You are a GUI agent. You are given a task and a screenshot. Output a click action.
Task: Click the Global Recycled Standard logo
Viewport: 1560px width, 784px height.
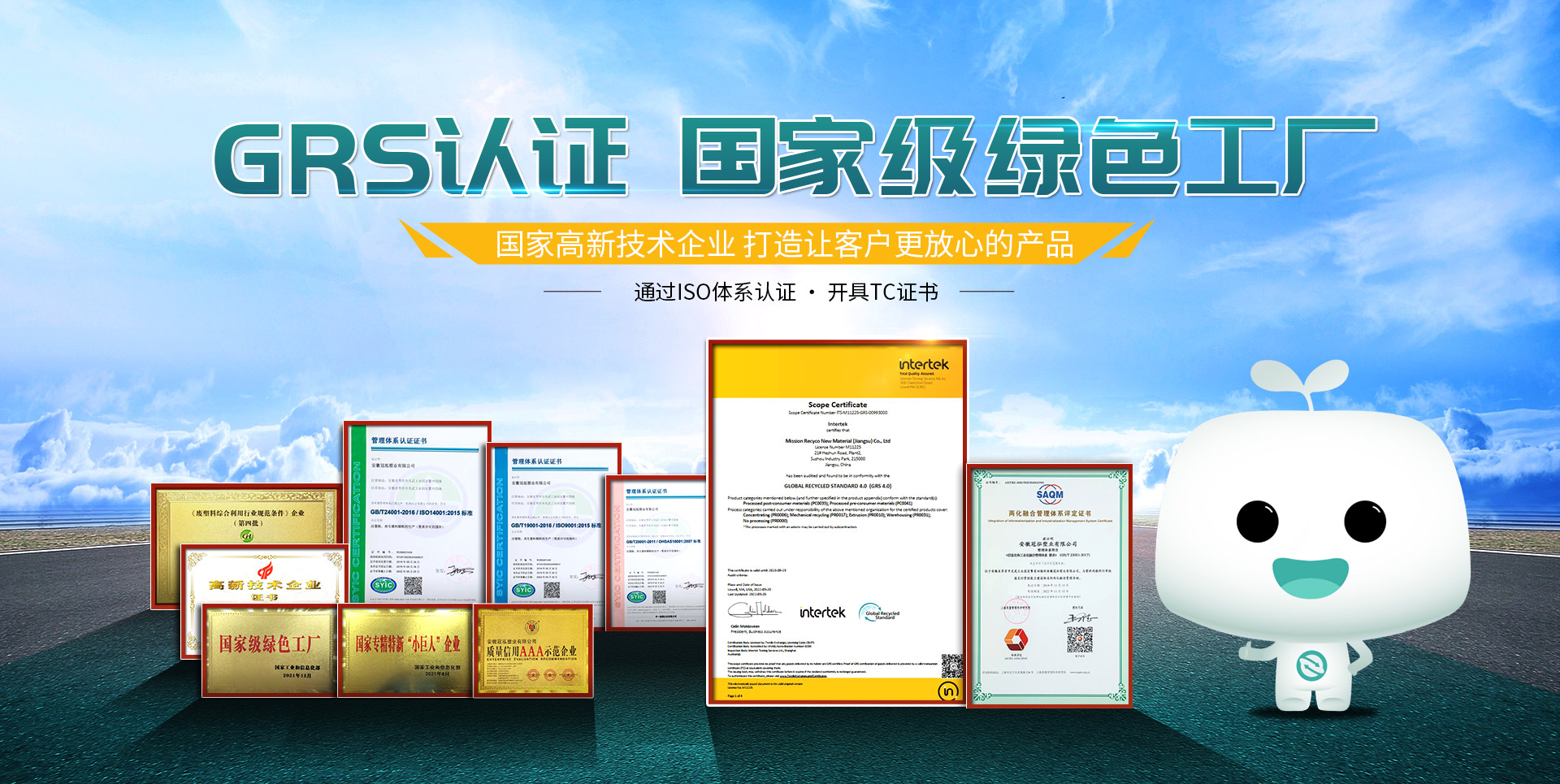881,613
